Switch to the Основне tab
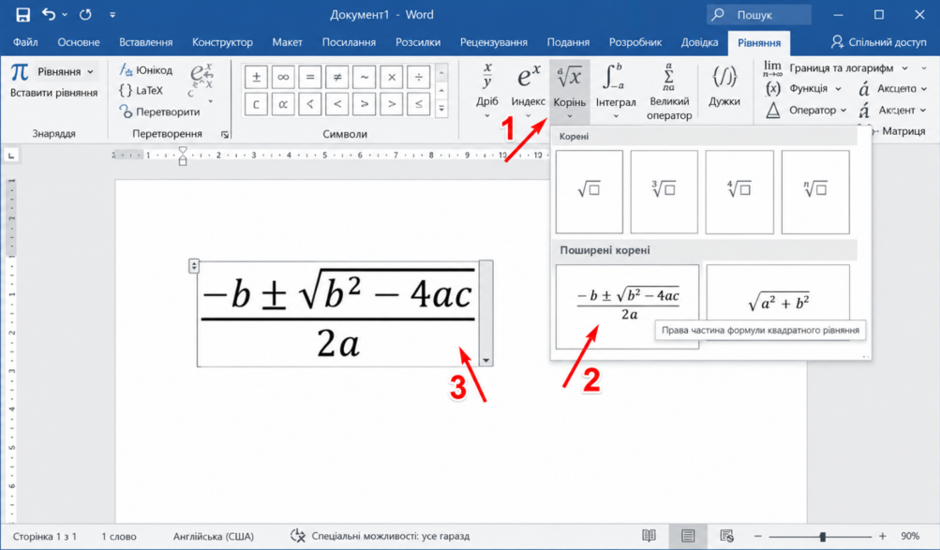 tap(79, 42)
